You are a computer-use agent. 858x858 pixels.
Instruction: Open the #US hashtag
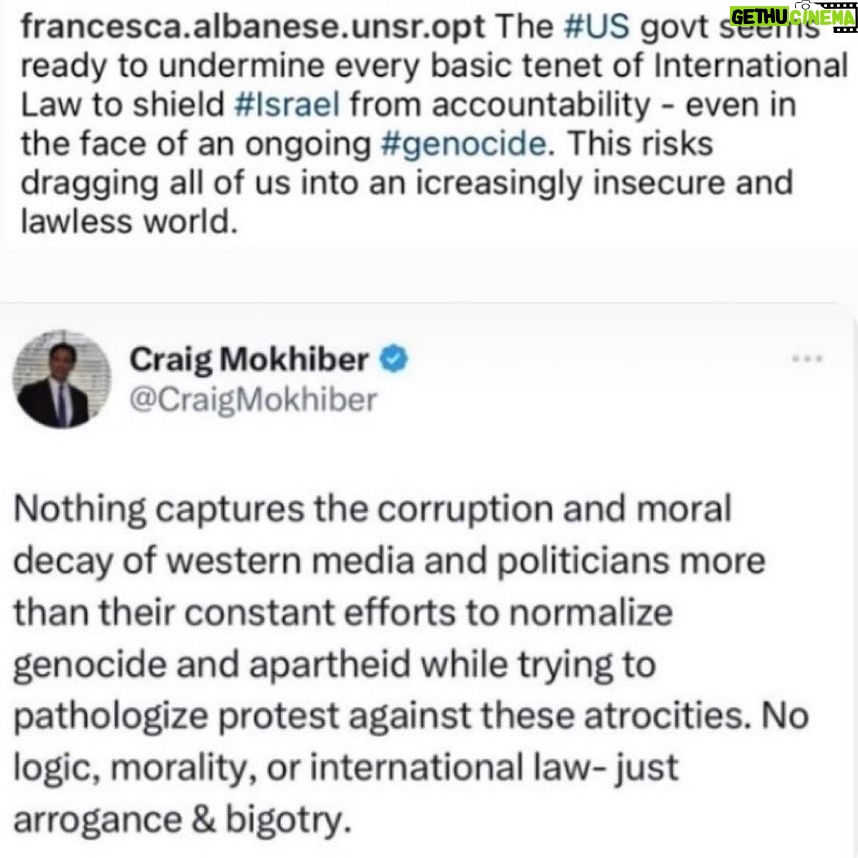(x=596, y=26)
